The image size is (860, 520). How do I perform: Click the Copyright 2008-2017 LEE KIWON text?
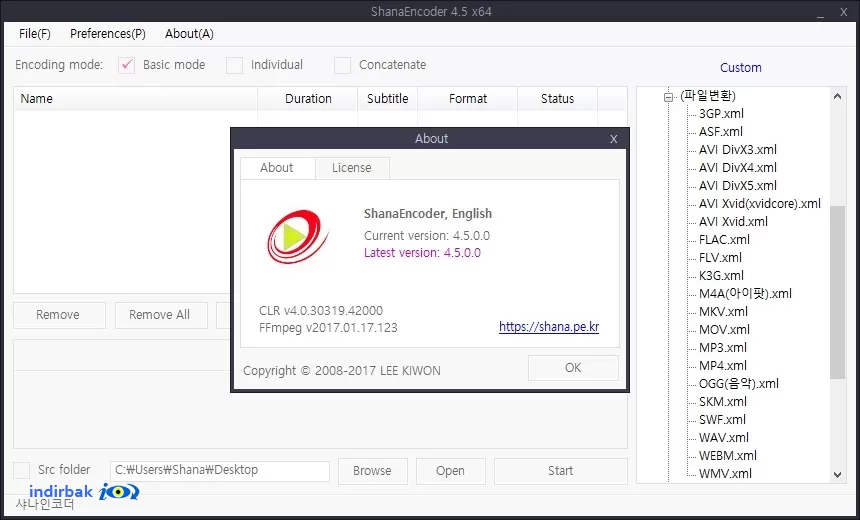(342, 371)
